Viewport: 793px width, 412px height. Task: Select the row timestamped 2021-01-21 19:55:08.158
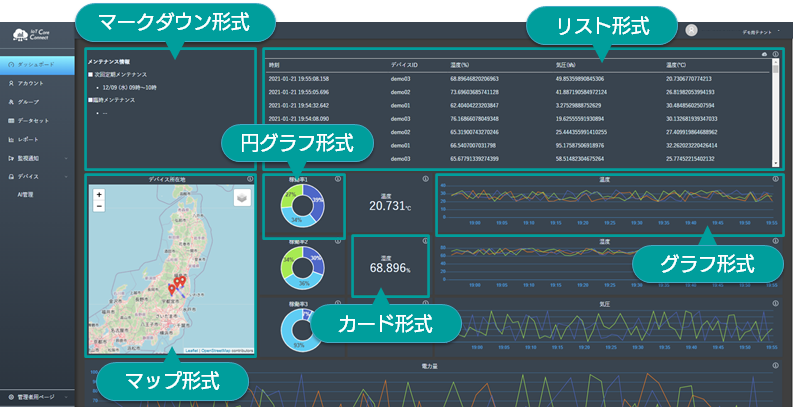(518, 79)
